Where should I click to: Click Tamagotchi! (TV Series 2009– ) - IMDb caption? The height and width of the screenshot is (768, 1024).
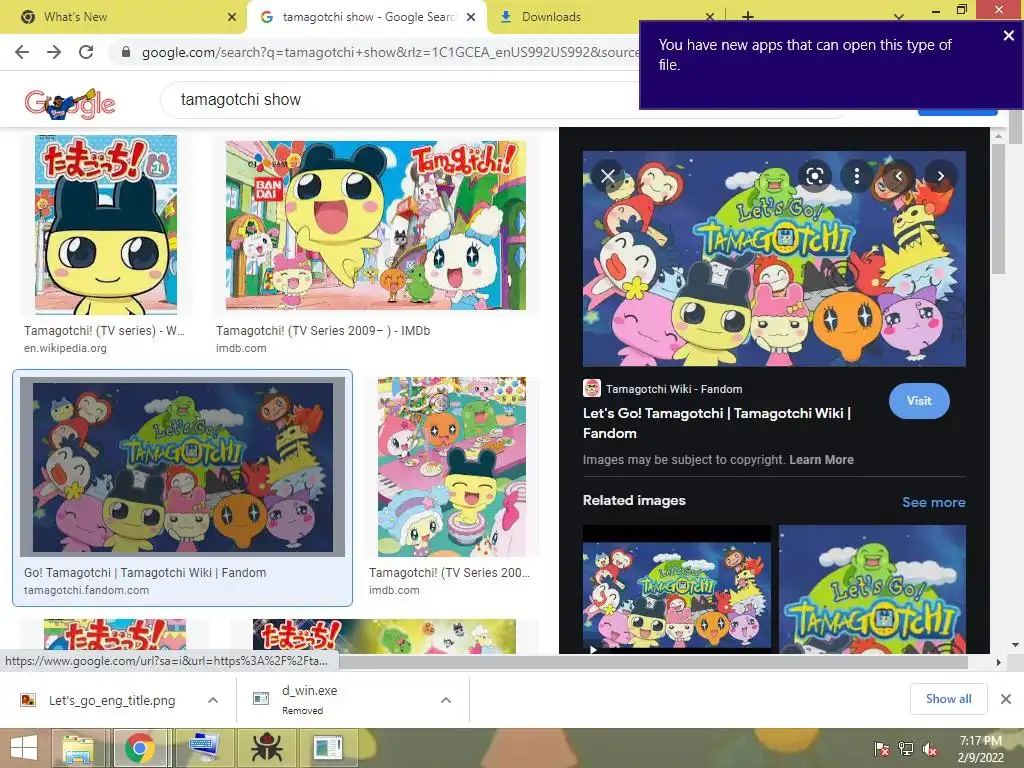click(x=323, y=330)
